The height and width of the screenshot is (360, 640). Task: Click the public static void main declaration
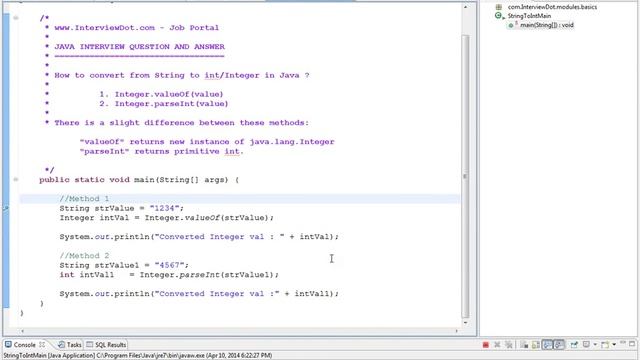[139, 180]
